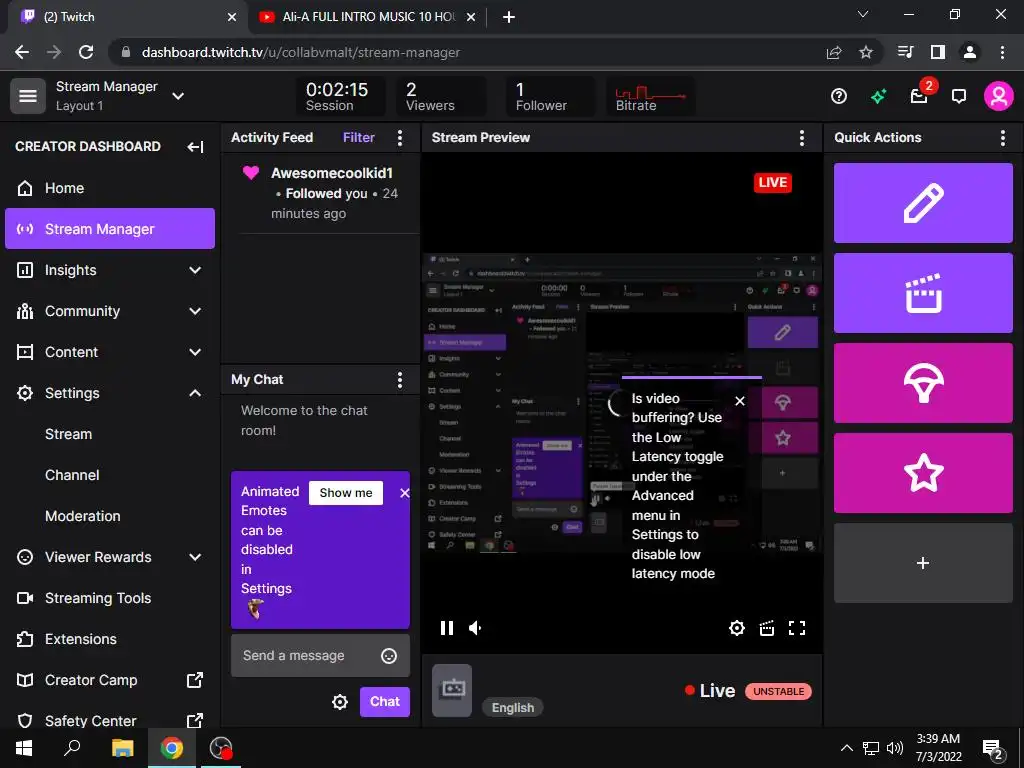
Task: Click the clip icon in player
Action: [767, 628]
